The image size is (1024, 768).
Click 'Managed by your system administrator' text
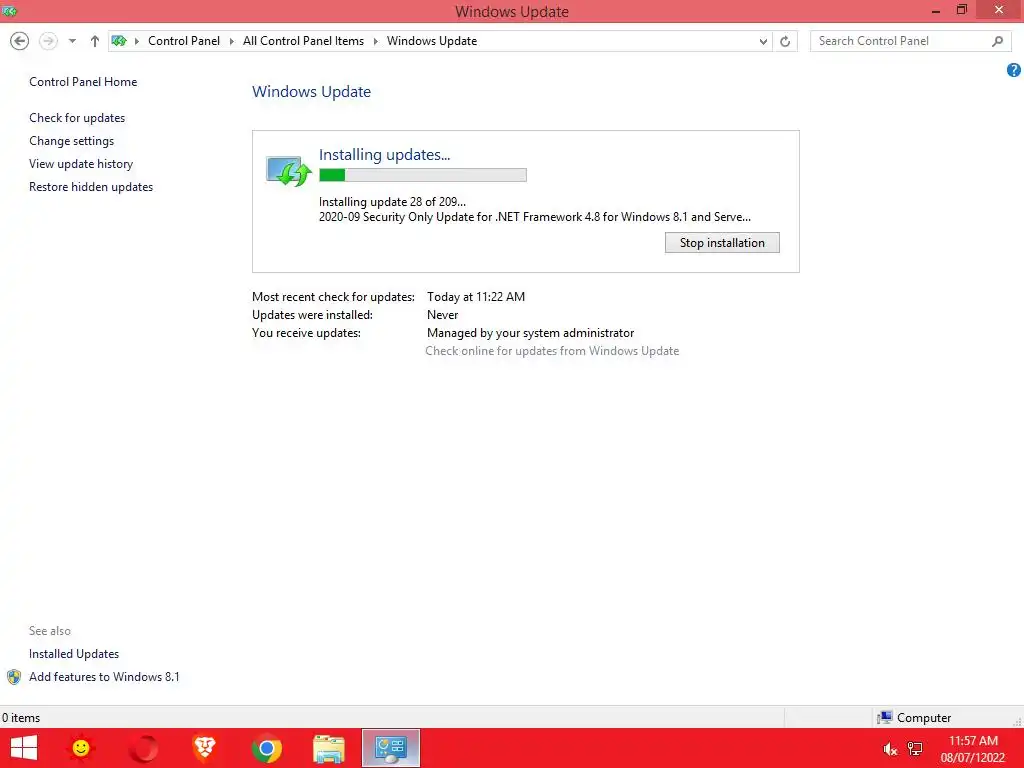[x=530, y=333]
